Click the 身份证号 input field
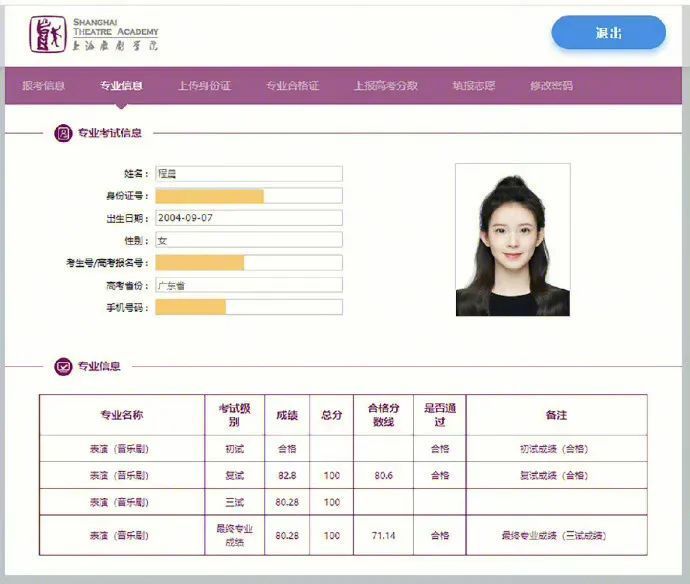The width and height of the screenshot is (690, 584). [248, 196]
